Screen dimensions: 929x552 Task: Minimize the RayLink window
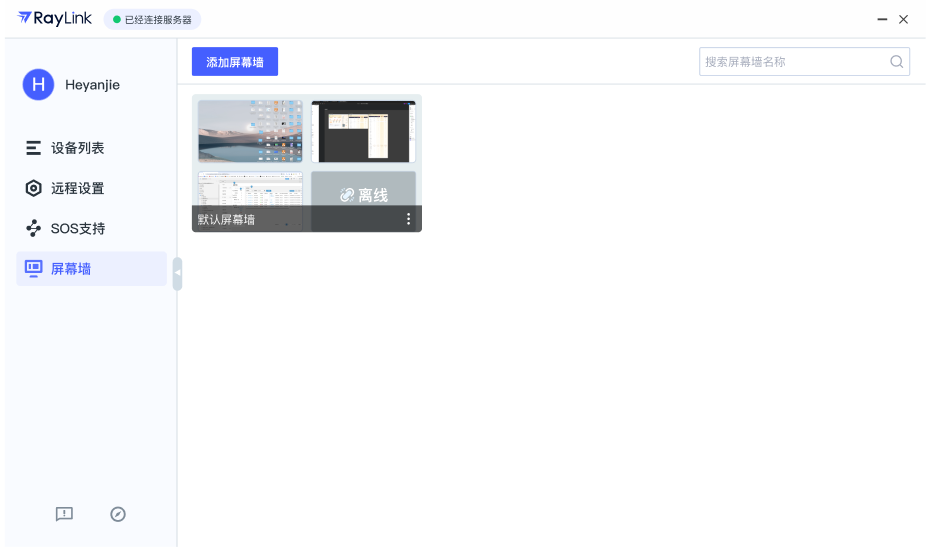click(882, 20)
